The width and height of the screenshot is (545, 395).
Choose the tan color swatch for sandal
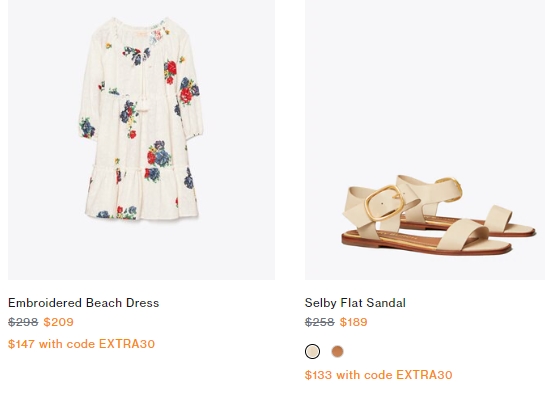click(337, 352)
